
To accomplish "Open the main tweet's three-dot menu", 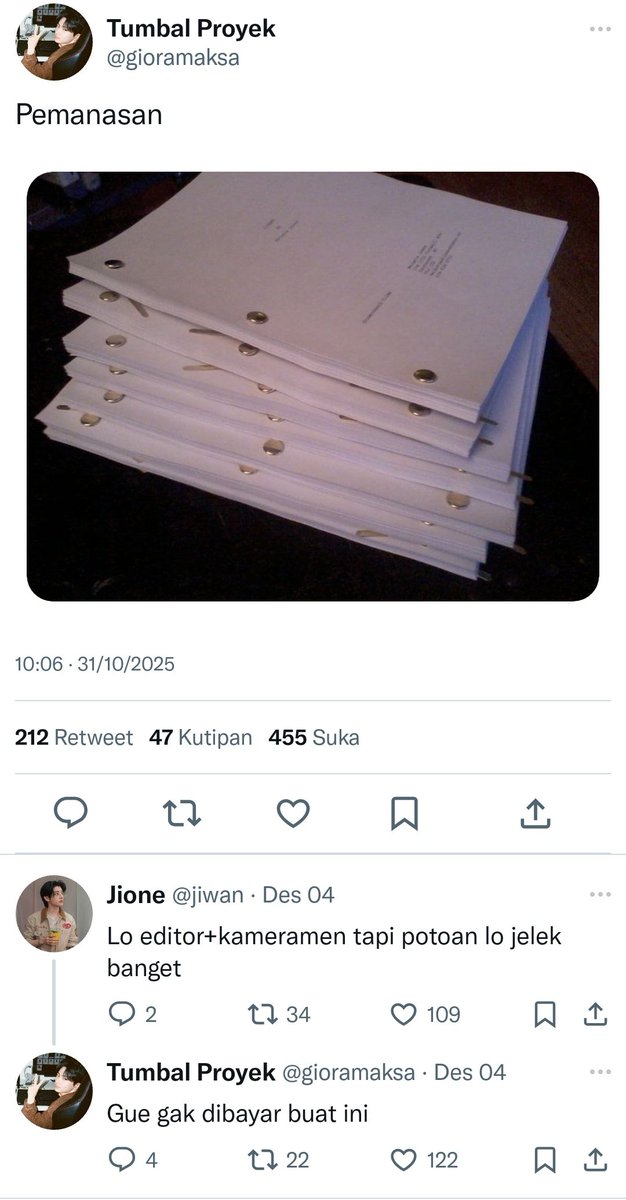I will click(599, 29).
